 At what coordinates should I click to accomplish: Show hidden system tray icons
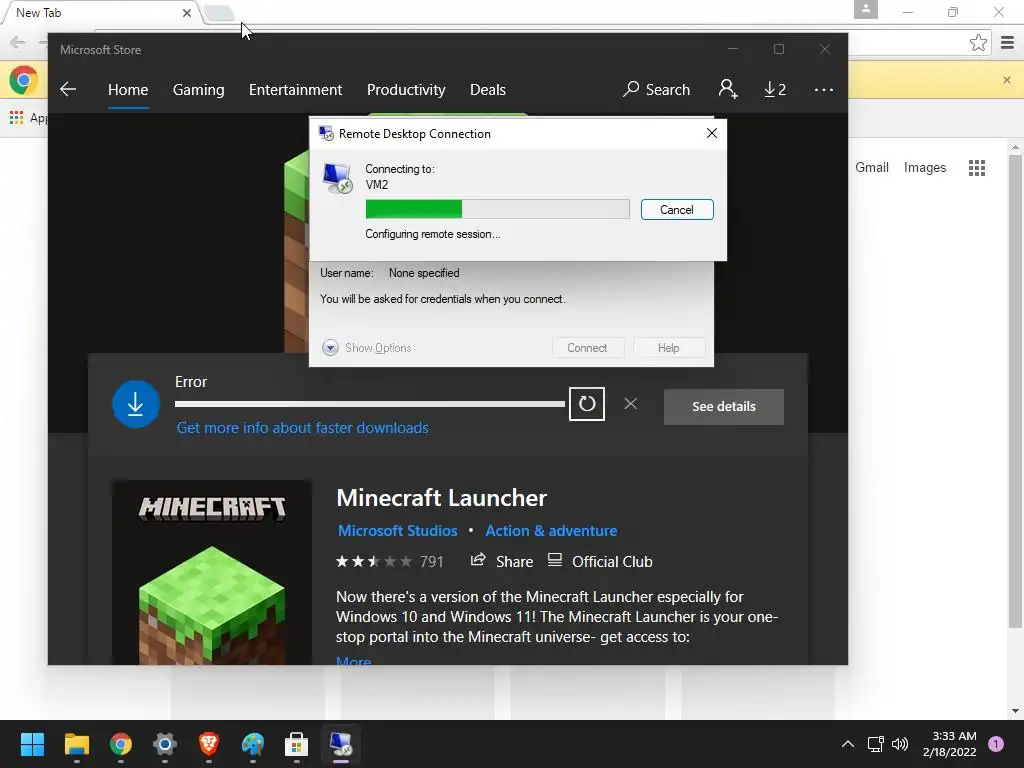click(x=848, y=744)
